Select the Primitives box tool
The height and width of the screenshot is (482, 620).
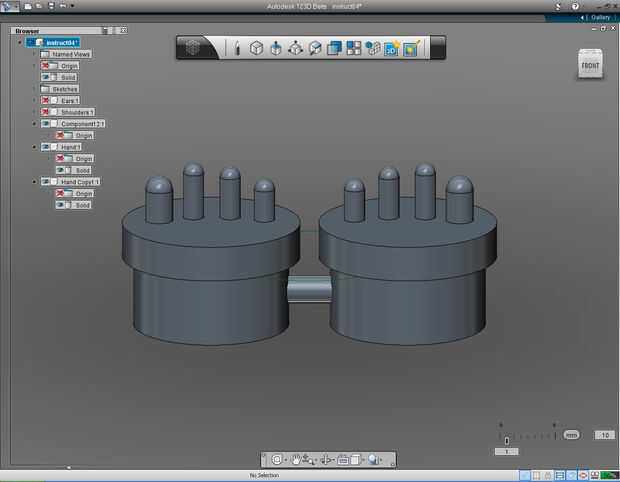(x=256, y=47)
